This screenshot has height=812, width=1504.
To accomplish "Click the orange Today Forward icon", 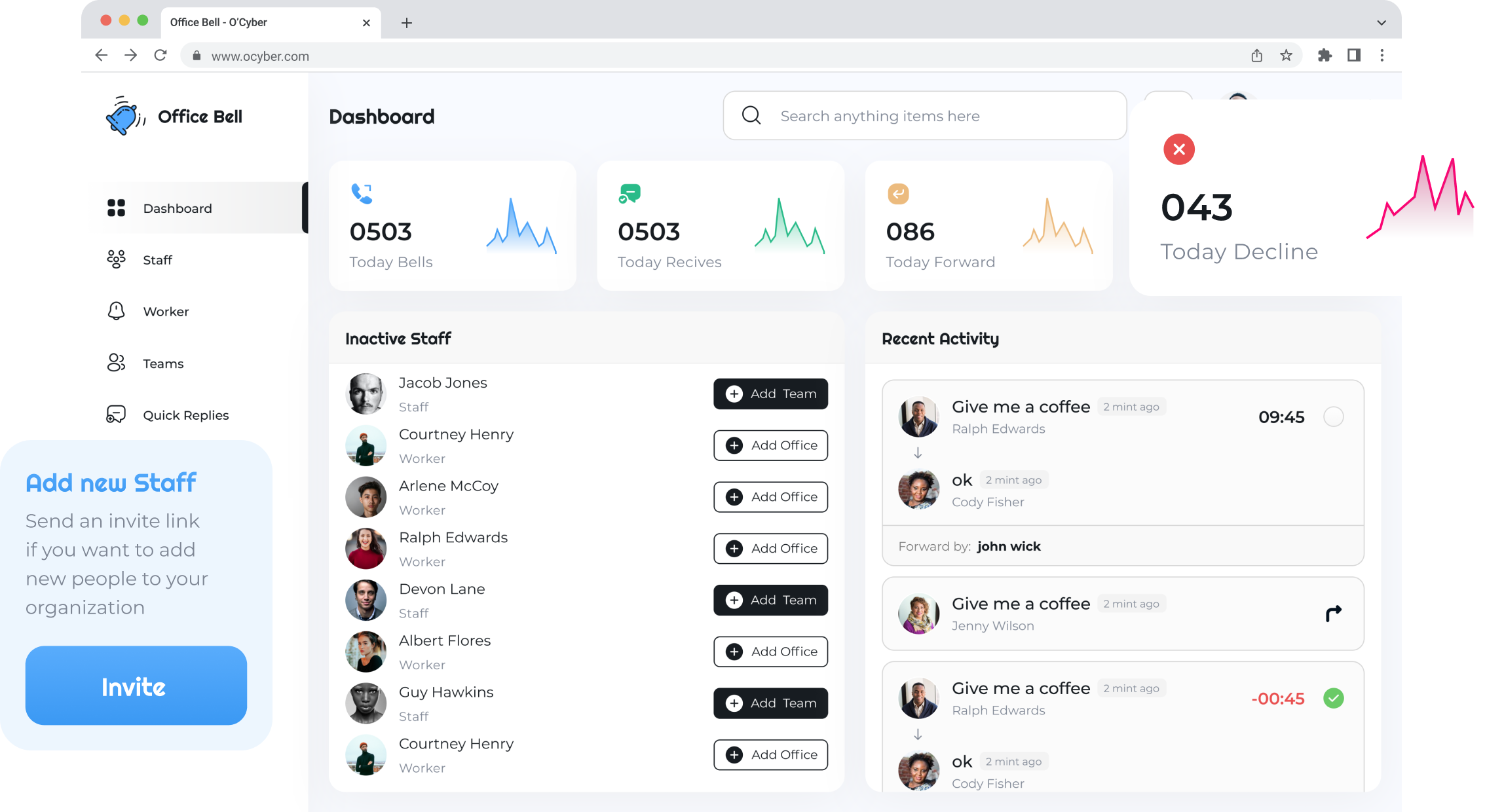I will point(898,193).
